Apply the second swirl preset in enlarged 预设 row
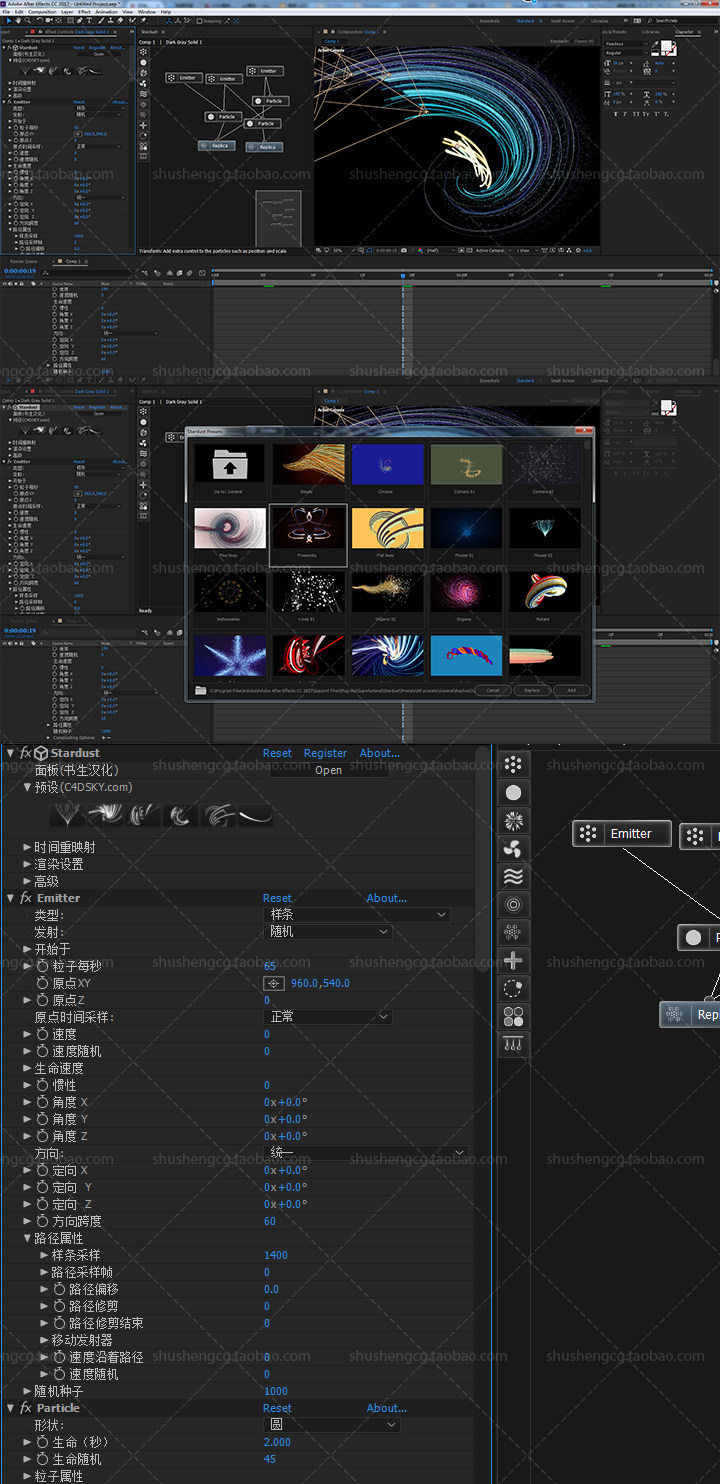The image size is (720, 1484). pyautogui.click(x=105, y=815)
